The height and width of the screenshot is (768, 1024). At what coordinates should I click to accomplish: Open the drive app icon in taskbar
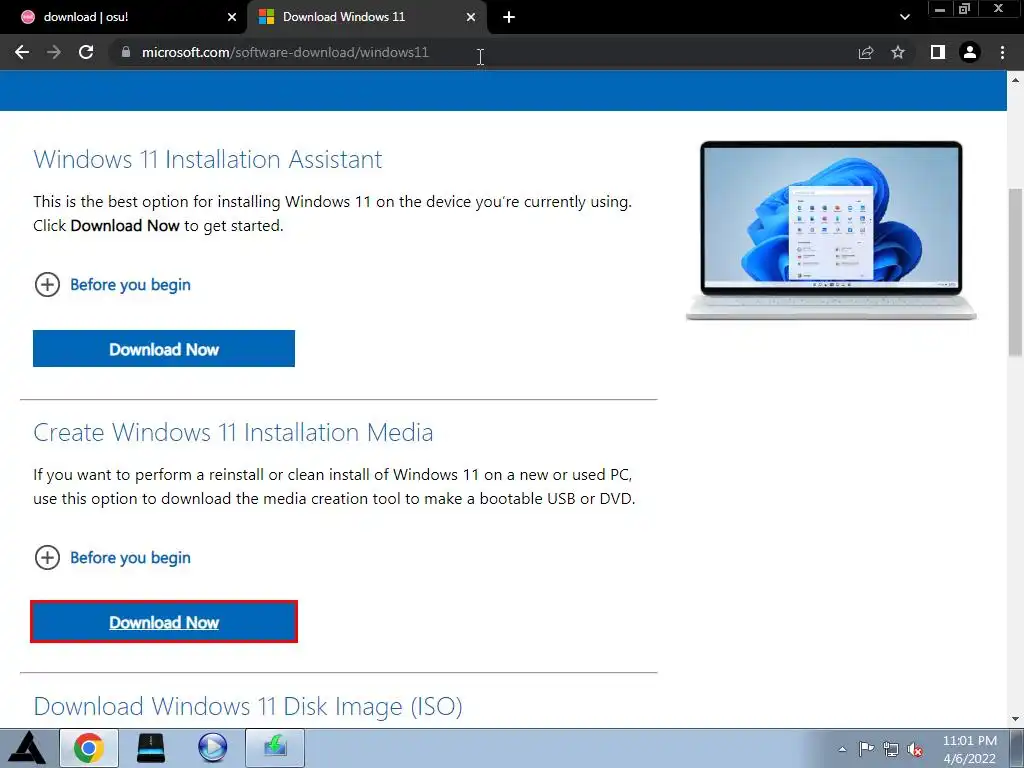(151, 748)
